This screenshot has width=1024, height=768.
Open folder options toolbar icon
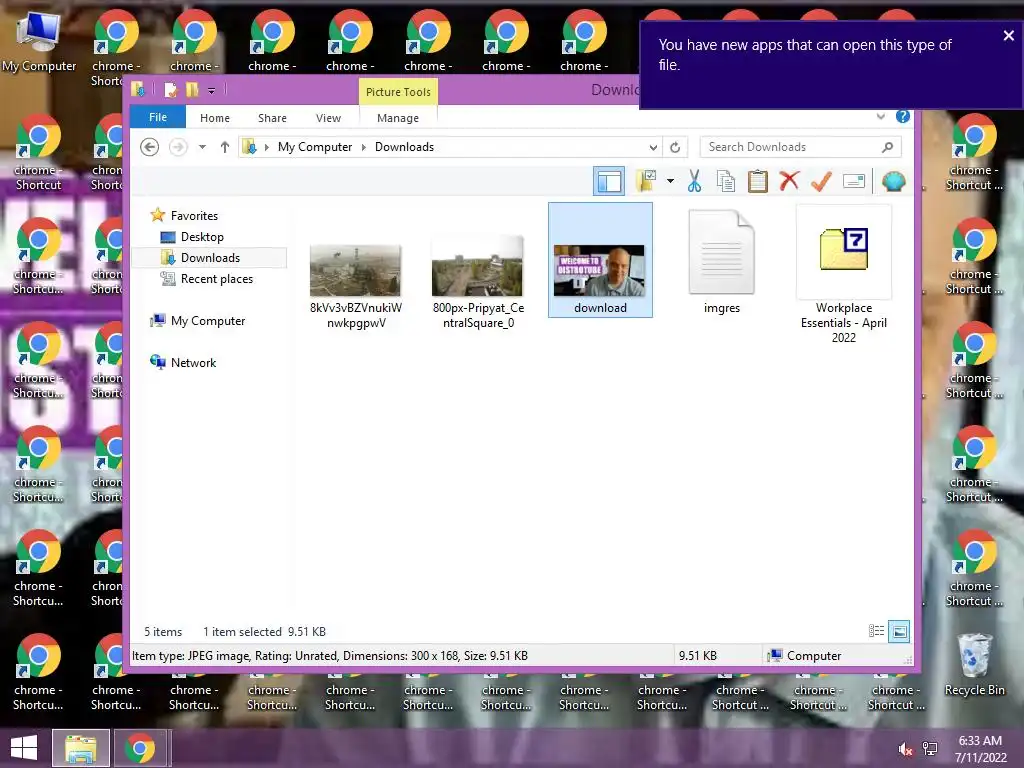click(646, 181)
